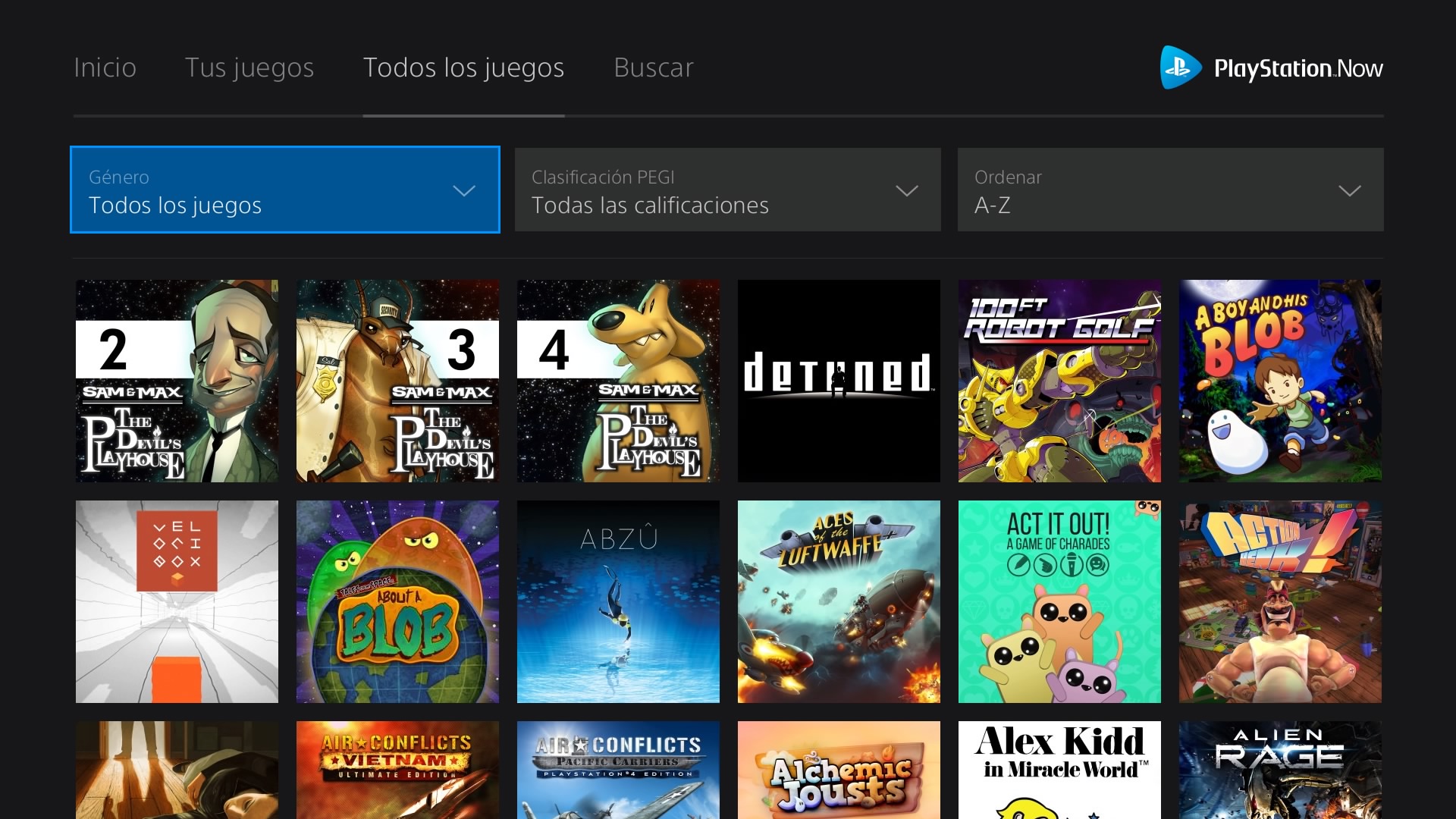Choose A Boy and His Blob
The height and width of the screenshot is (819, 1456).
(x=1280, y=381)
